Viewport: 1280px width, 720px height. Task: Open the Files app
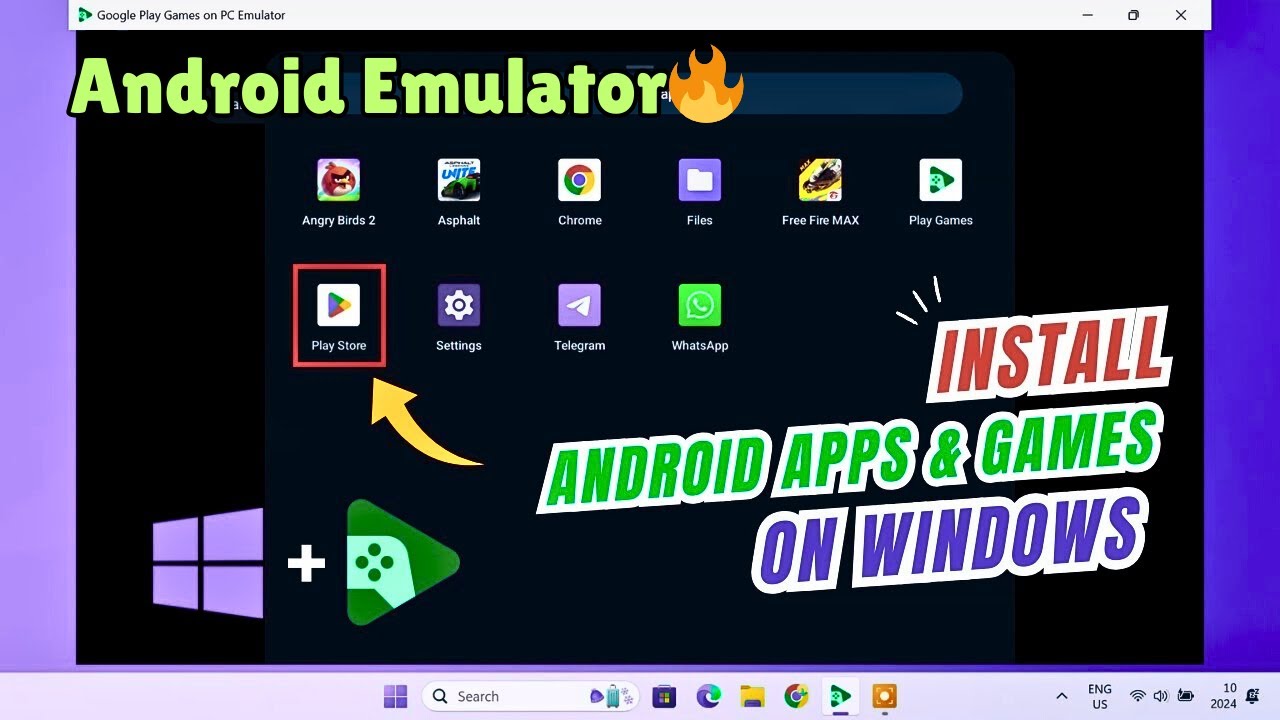click(x=700, y=181)
